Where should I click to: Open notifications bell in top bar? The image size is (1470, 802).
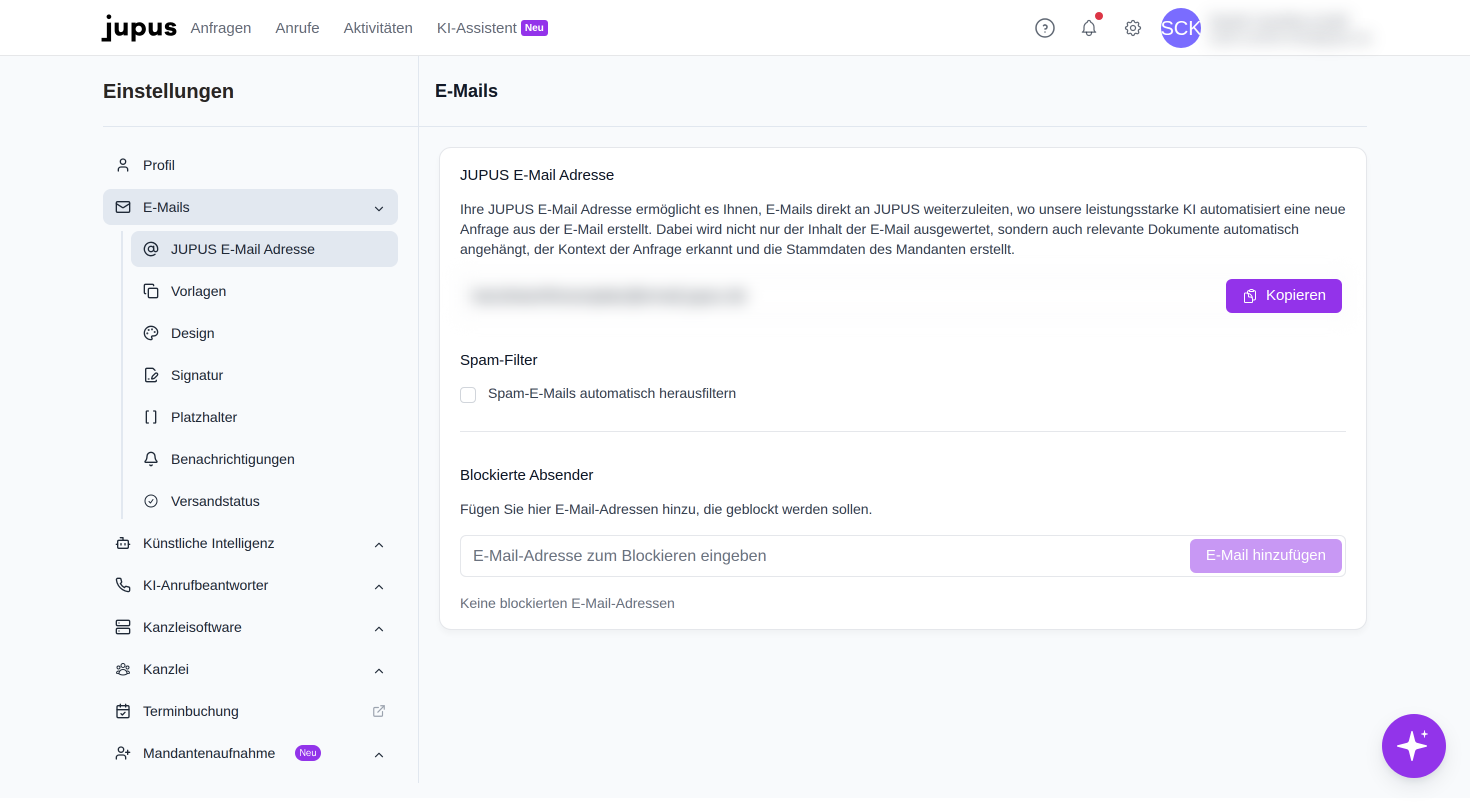[1089, 28]
